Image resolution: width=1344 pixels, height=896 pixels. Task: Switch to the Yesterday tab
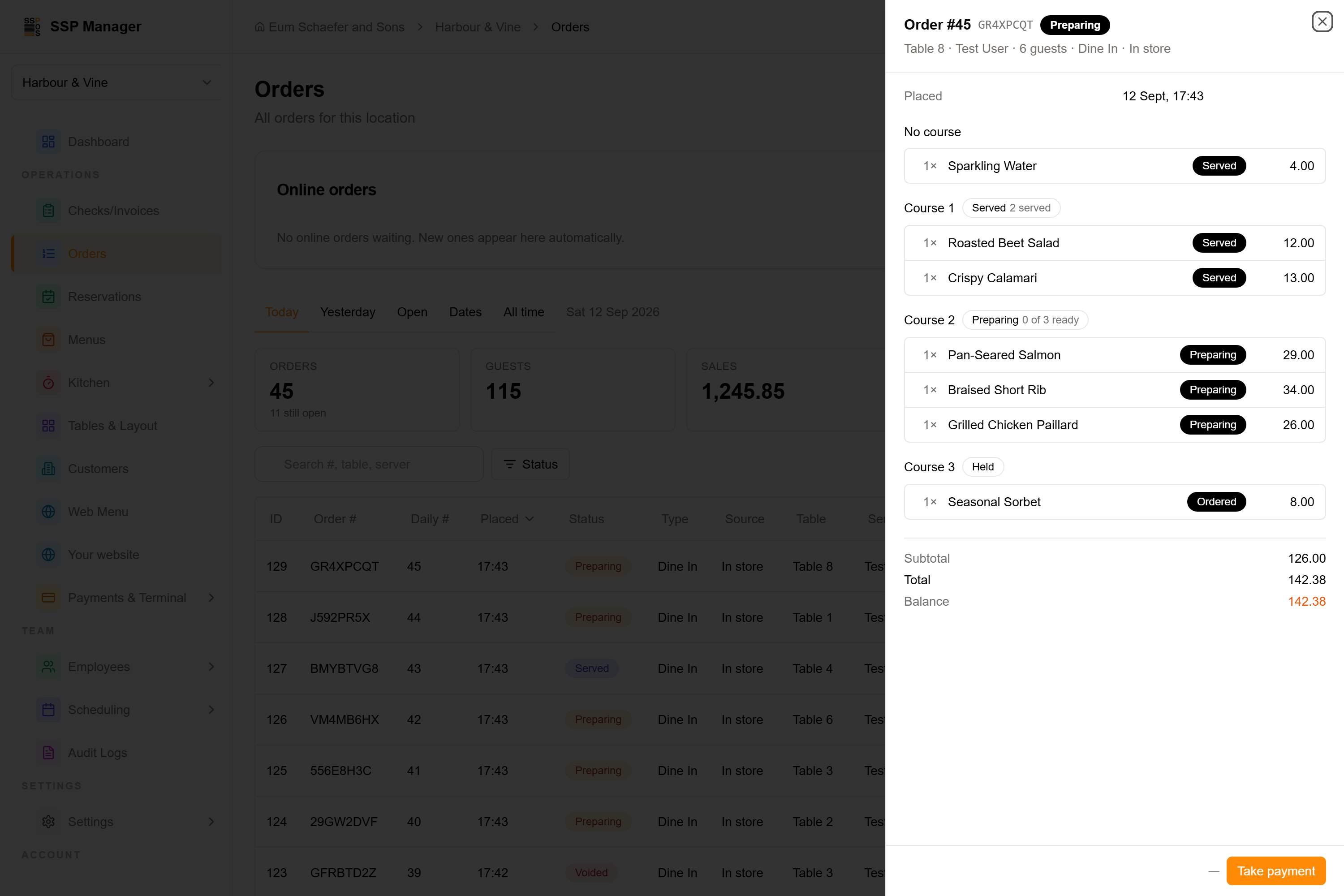[348, 312]
